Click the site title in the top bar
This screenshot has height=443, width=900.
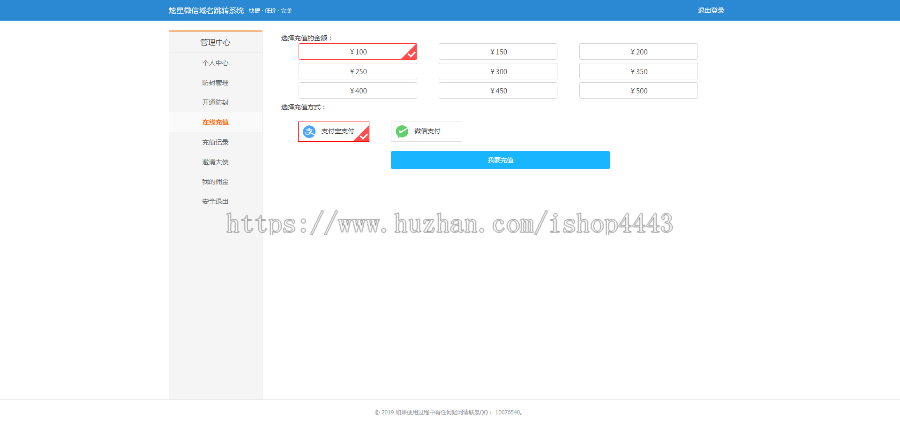(x=207, y=10)
